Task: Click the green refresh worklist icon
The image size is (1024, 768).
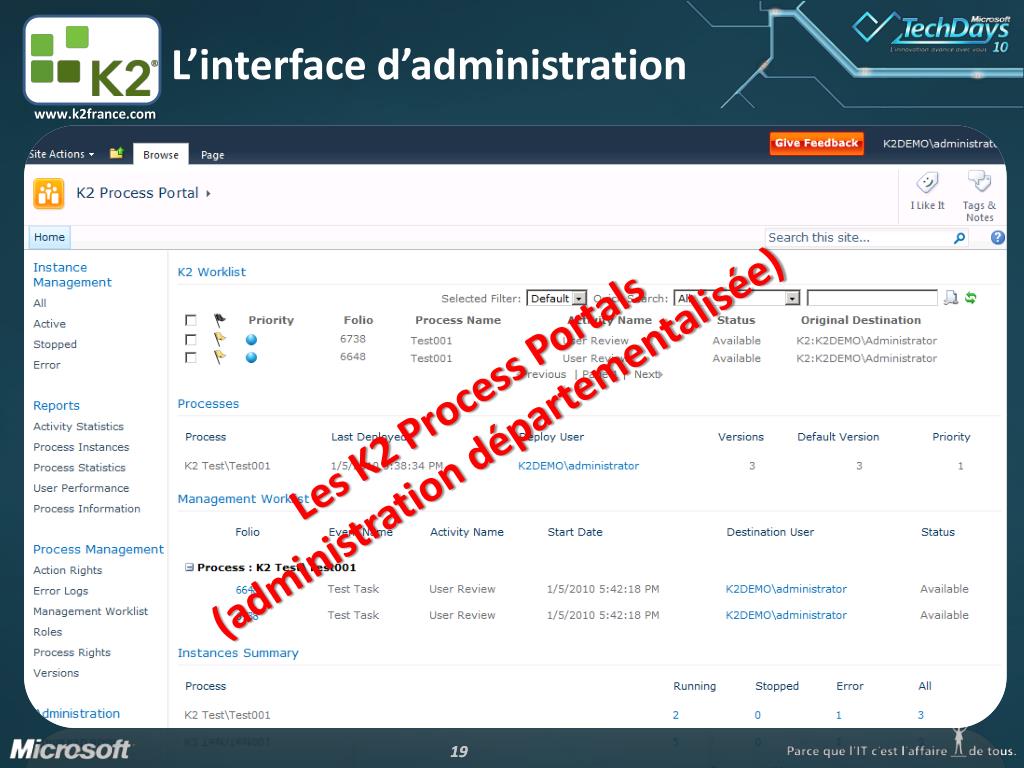Action: pos(970,298)
